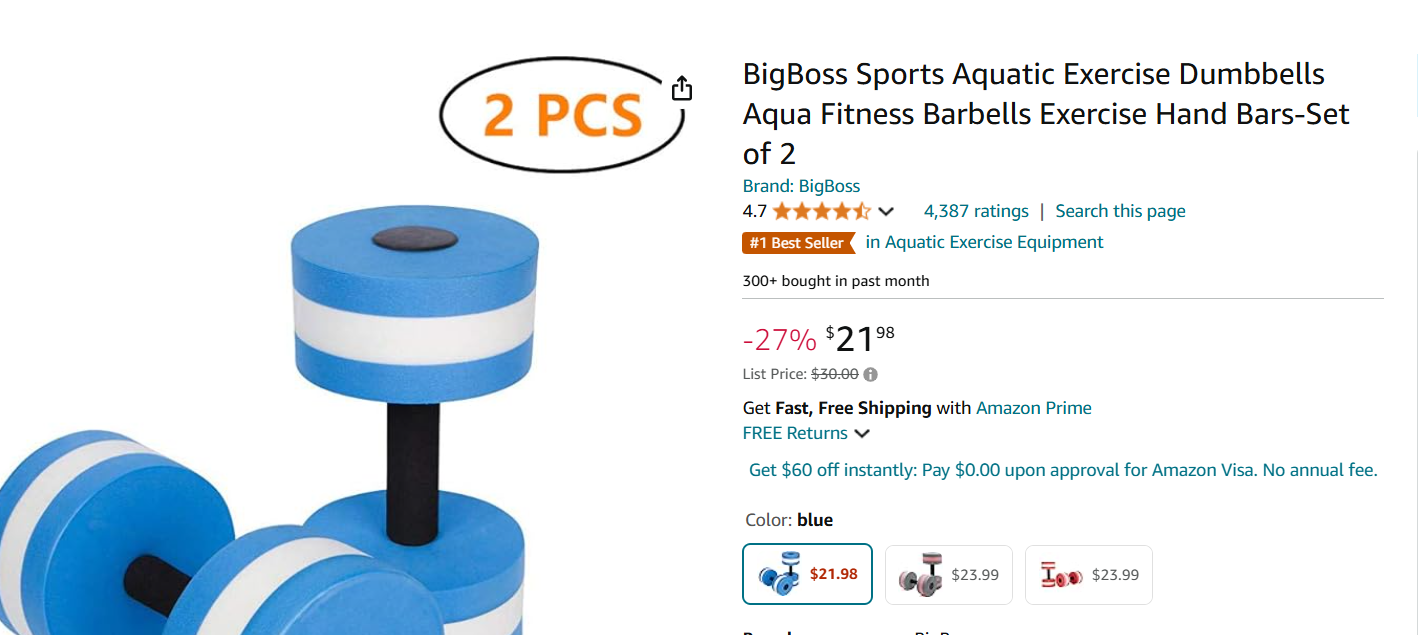Click the info icon beside List Price

[871, 375]
